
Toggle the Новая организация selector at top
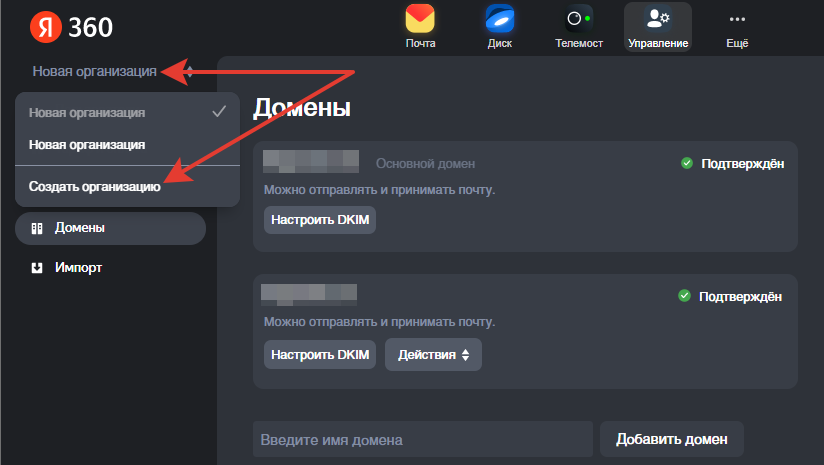[113, 71]
